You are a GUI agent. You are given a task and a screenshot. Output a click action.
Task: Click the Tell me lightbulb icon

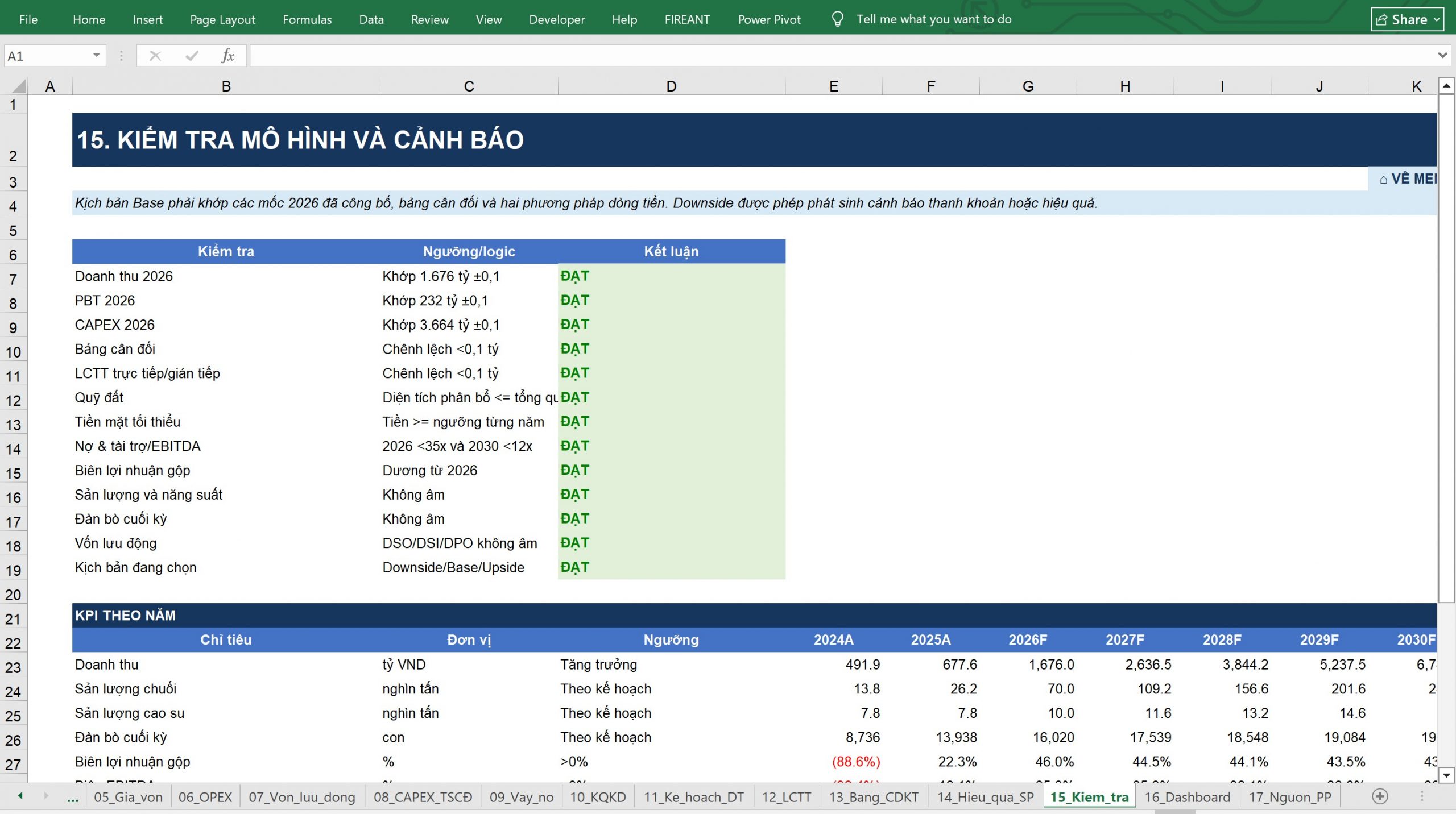[837, 19]
